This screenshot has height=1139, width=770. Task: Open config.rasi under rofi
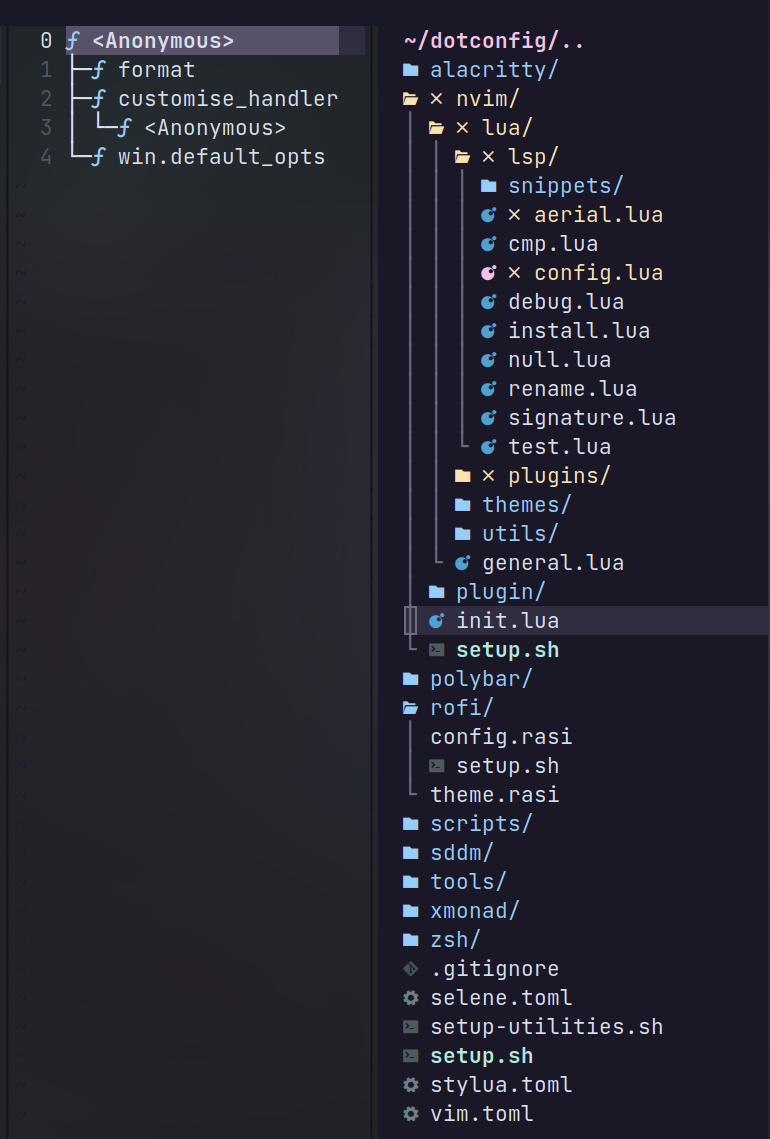coord(501,736)
